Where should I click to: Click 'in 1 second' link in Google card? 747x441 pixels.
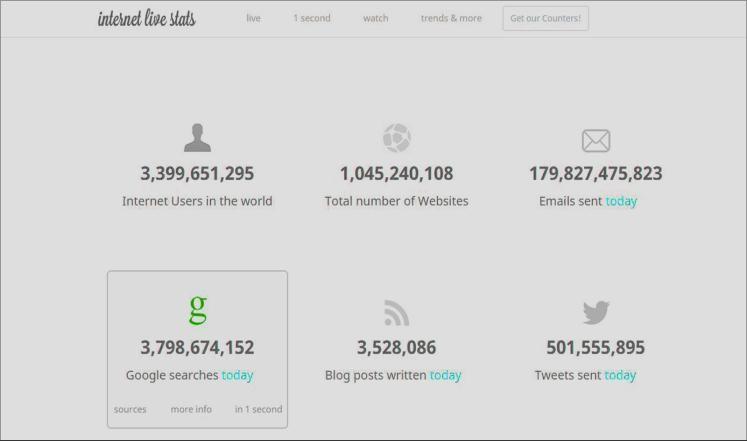[258, 409]
